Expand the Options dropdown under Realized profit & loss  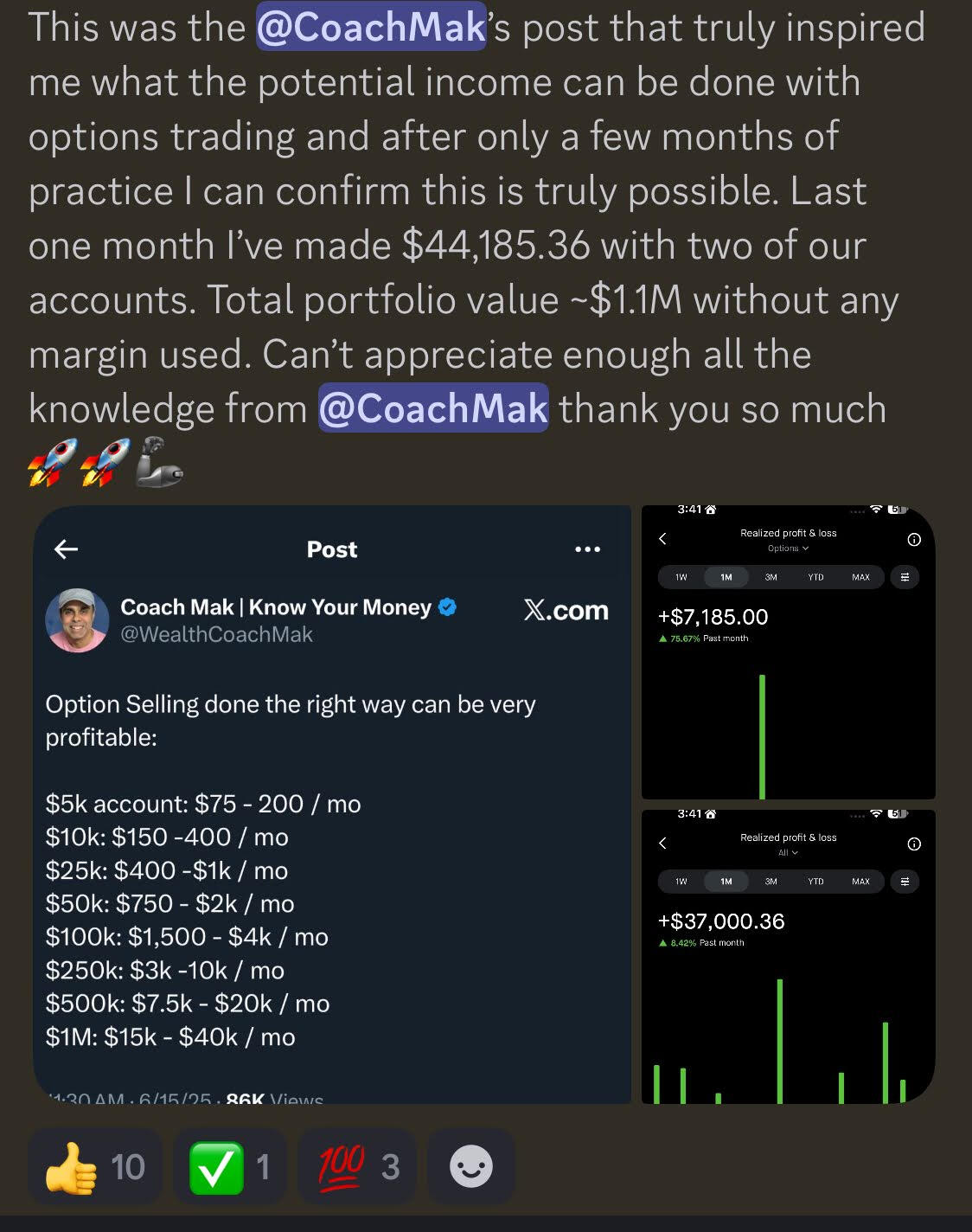788,549
